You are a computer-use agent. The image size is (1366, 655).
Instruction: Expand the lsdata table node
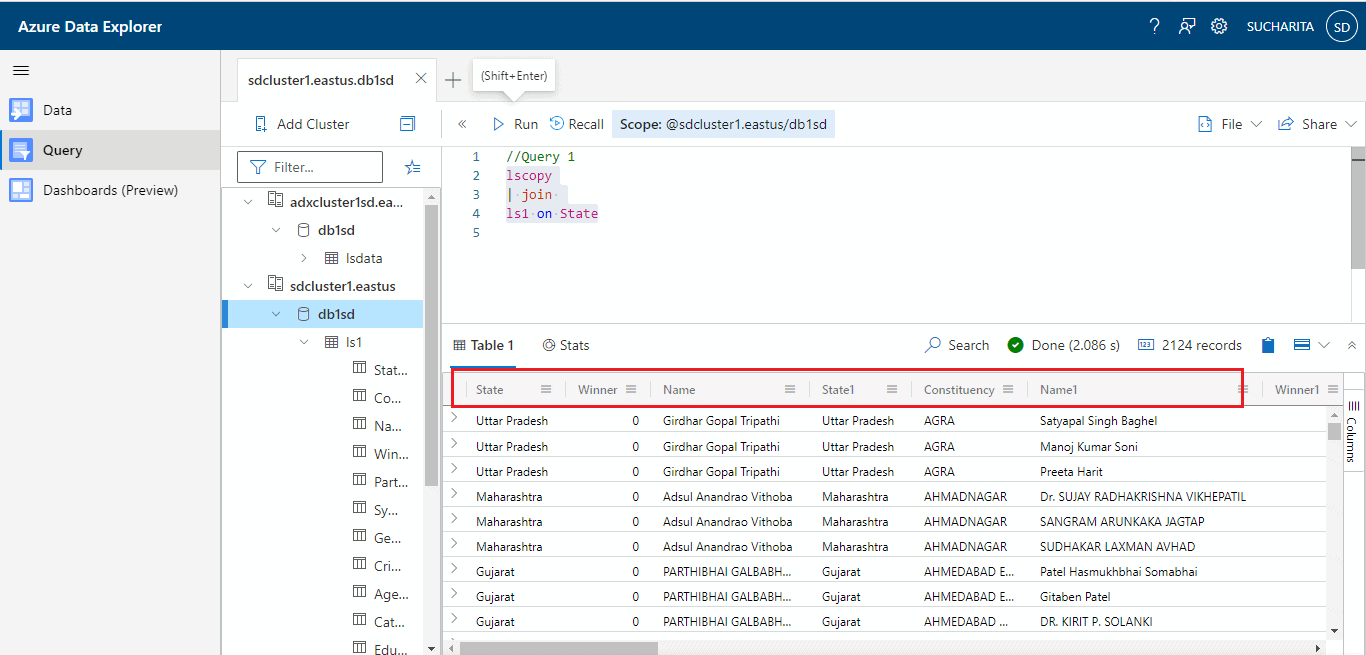304,258
